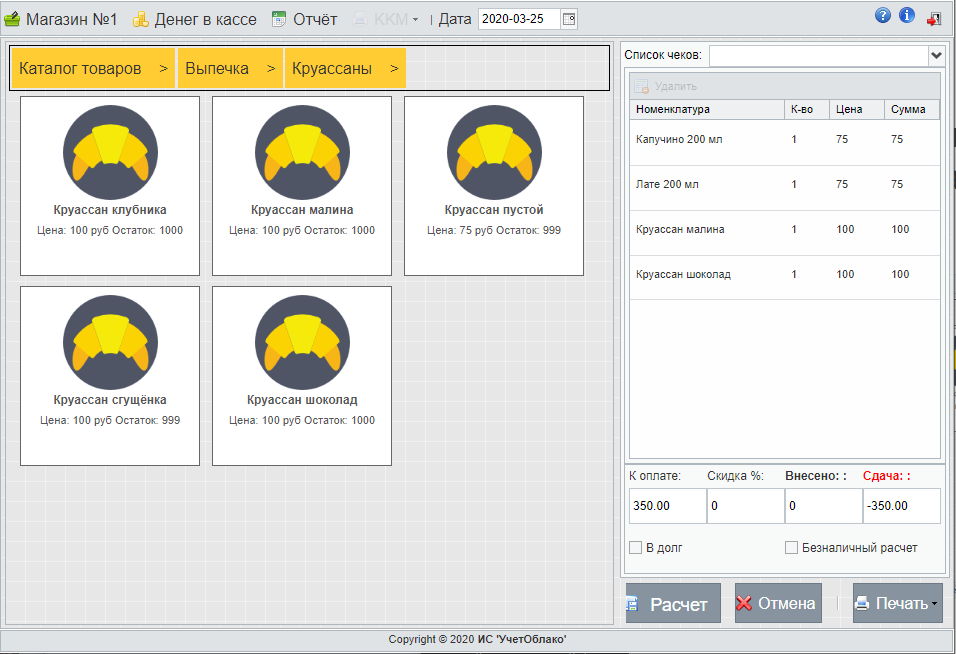The height and width of the screenshot is (654, 956).
Task: Open Денег в кассе from toolbar
Action: pyautogui.click(x=195, y=19)
